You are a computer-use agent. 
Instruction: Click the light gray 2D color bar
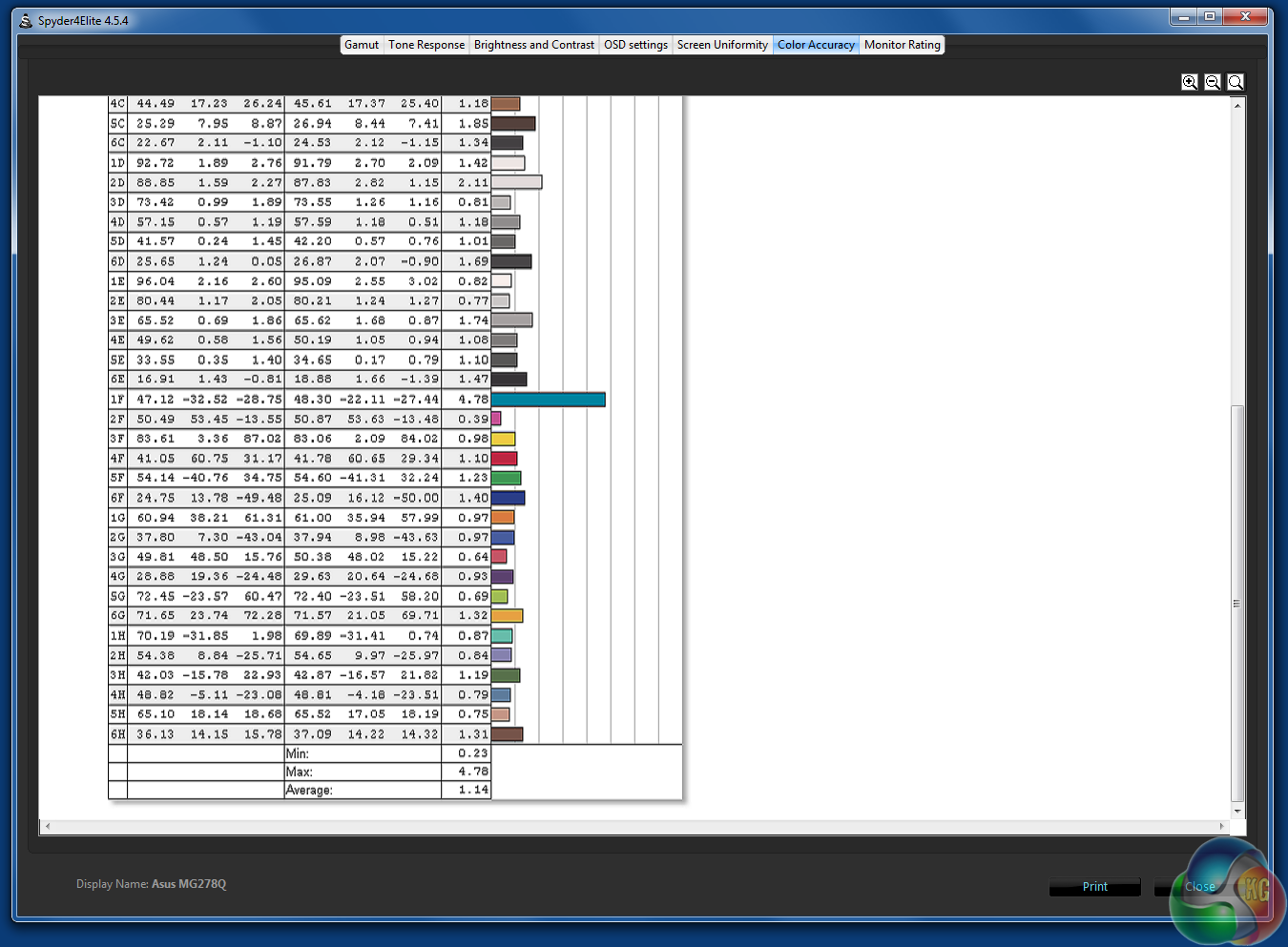point(517,182)
